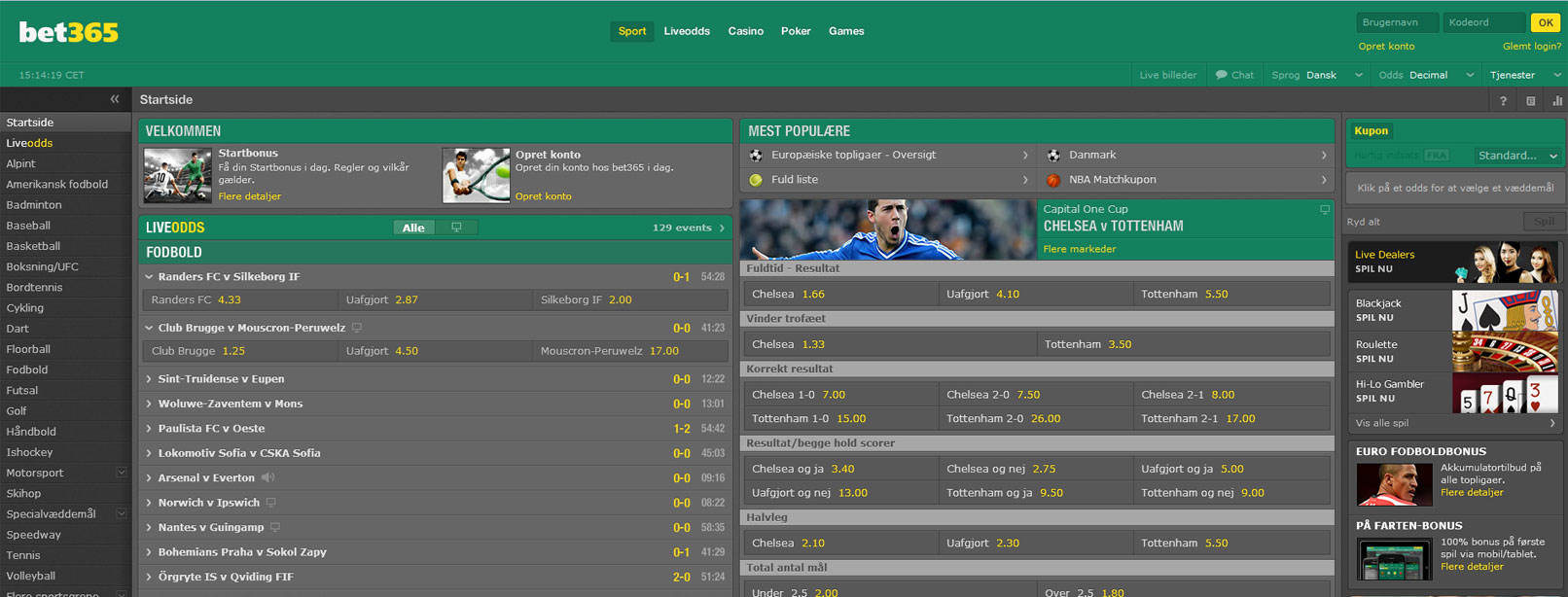Click the yellow OK login button
The width and height of the screenshot is (1568, 597).
tap(1546, 22)
